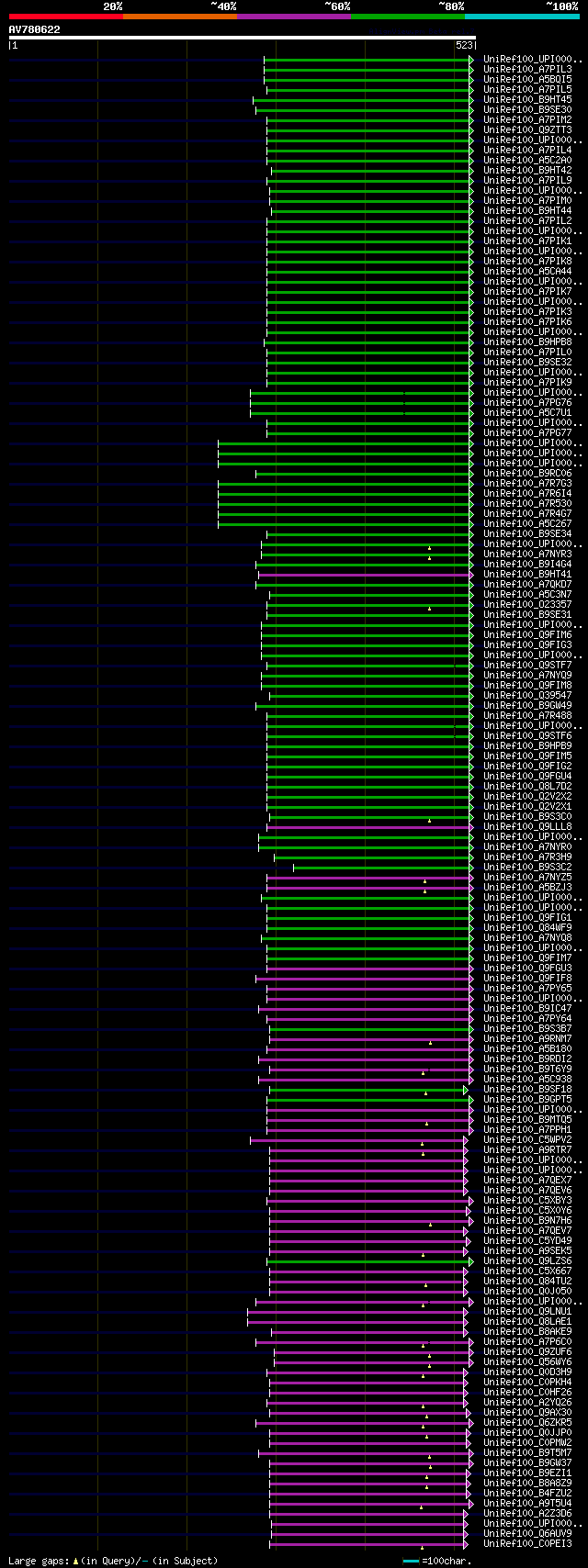Click hit label UniRef100_A7PIL3
Viewport: 588px width, 1568px height.
[x=527, y=69]
